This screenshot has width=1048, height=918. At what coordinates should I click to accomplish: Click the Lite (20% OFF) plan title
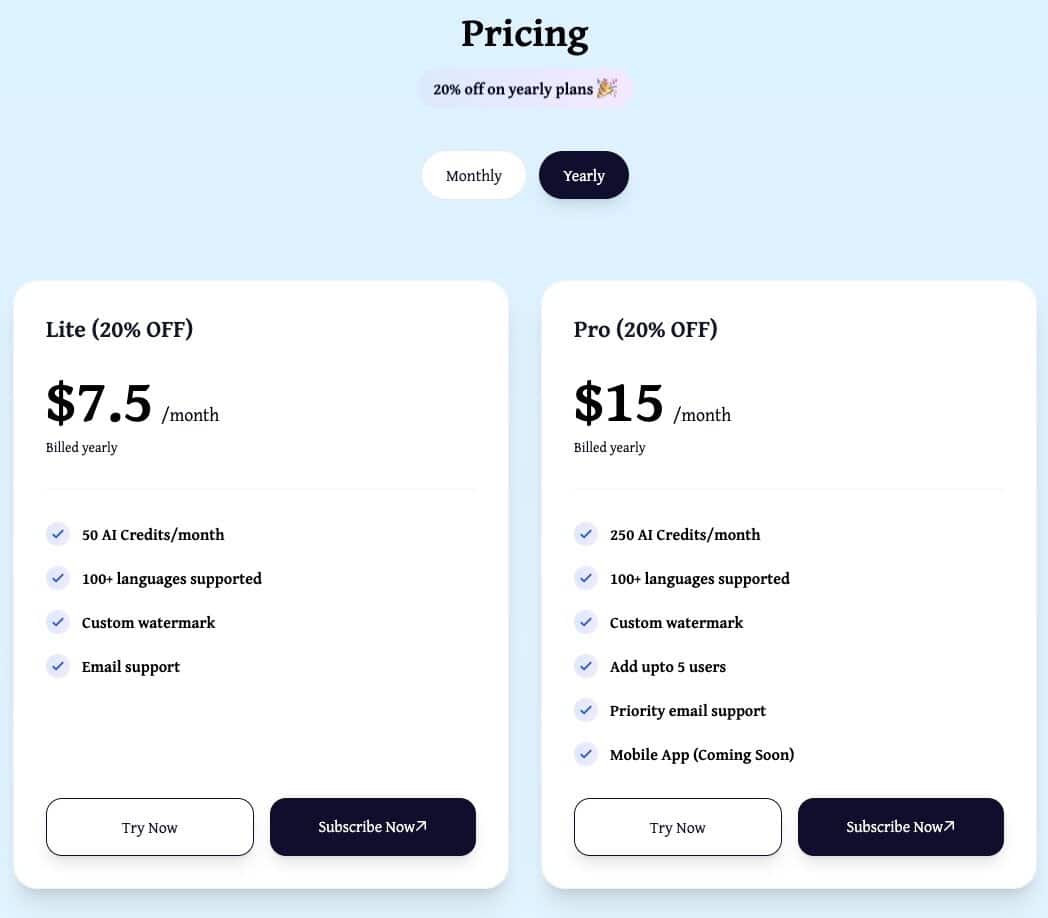119,329
